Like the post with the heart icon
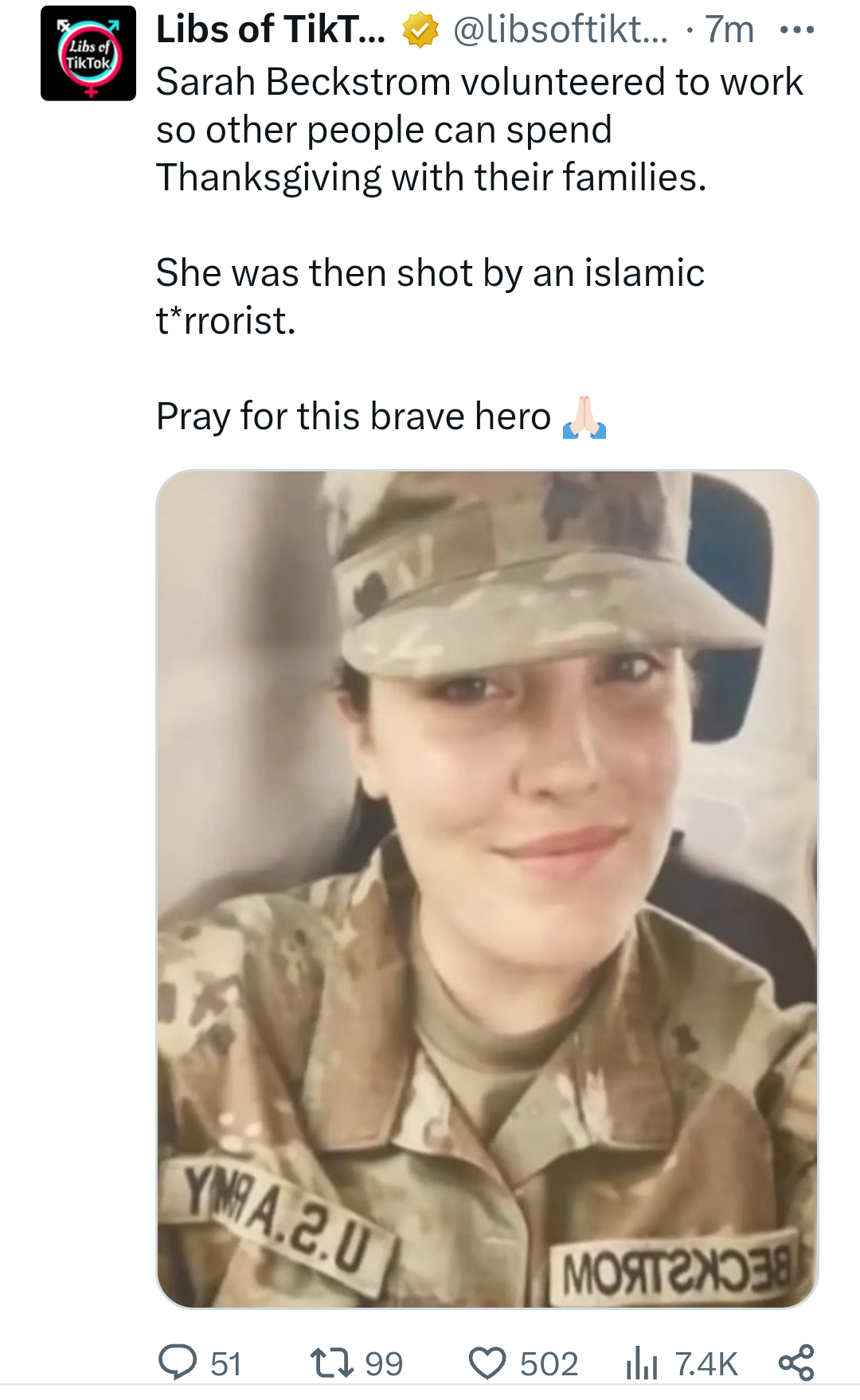Image resolution: width=860 pixels, height=1400 pixels. pos(487,1362)
